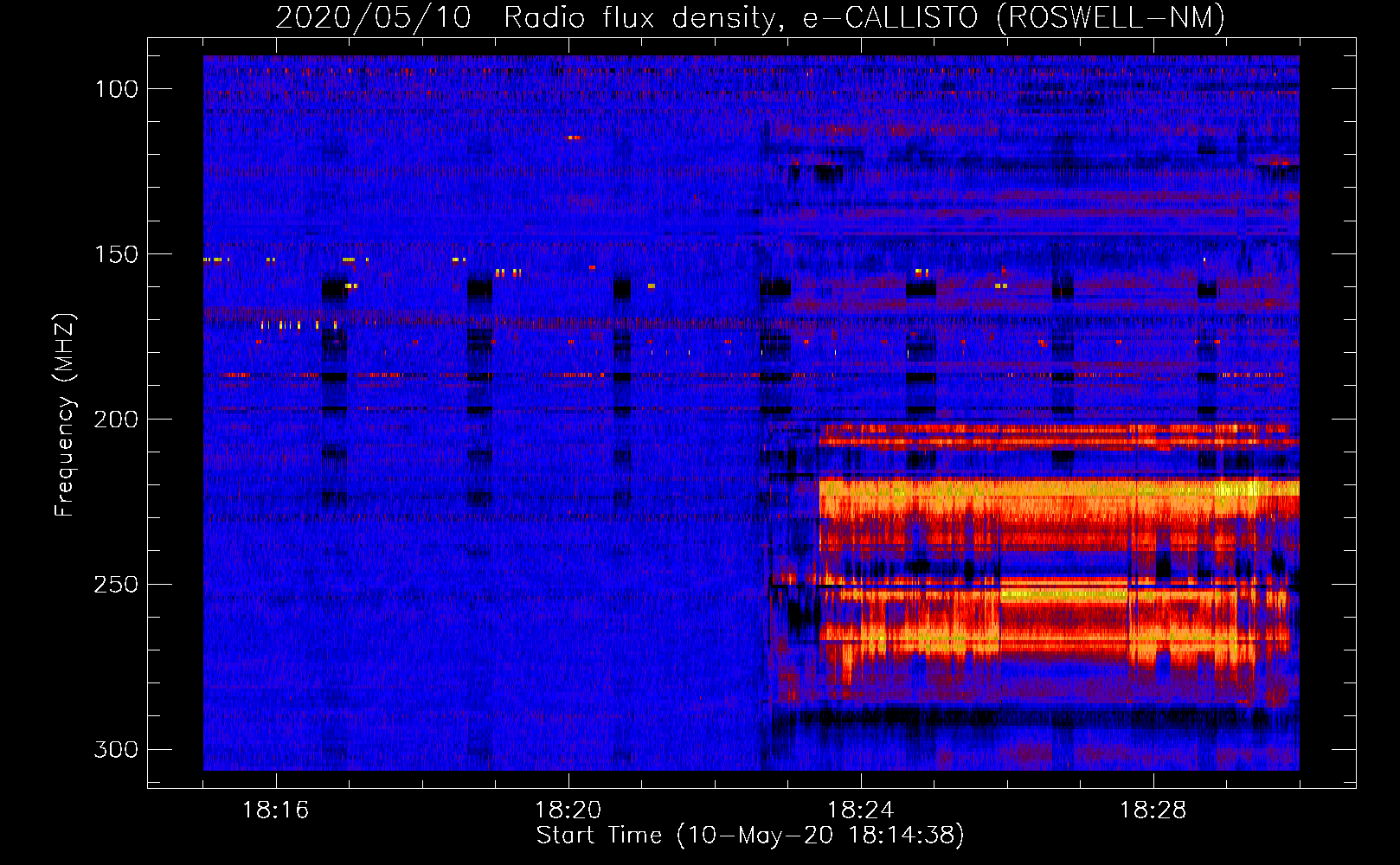Click the 200 frequency tick label

pos(117,420)
